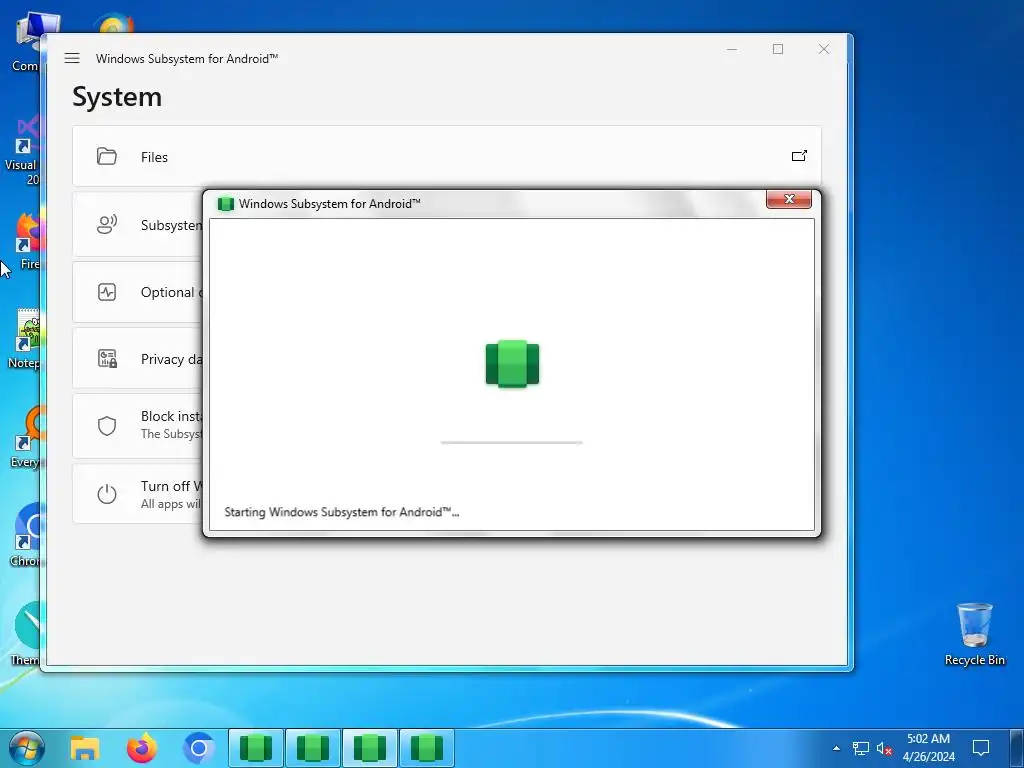Screen dimensions: 1024x768
Task: Click the muted volume tray icon
Action: click(884, 748)
